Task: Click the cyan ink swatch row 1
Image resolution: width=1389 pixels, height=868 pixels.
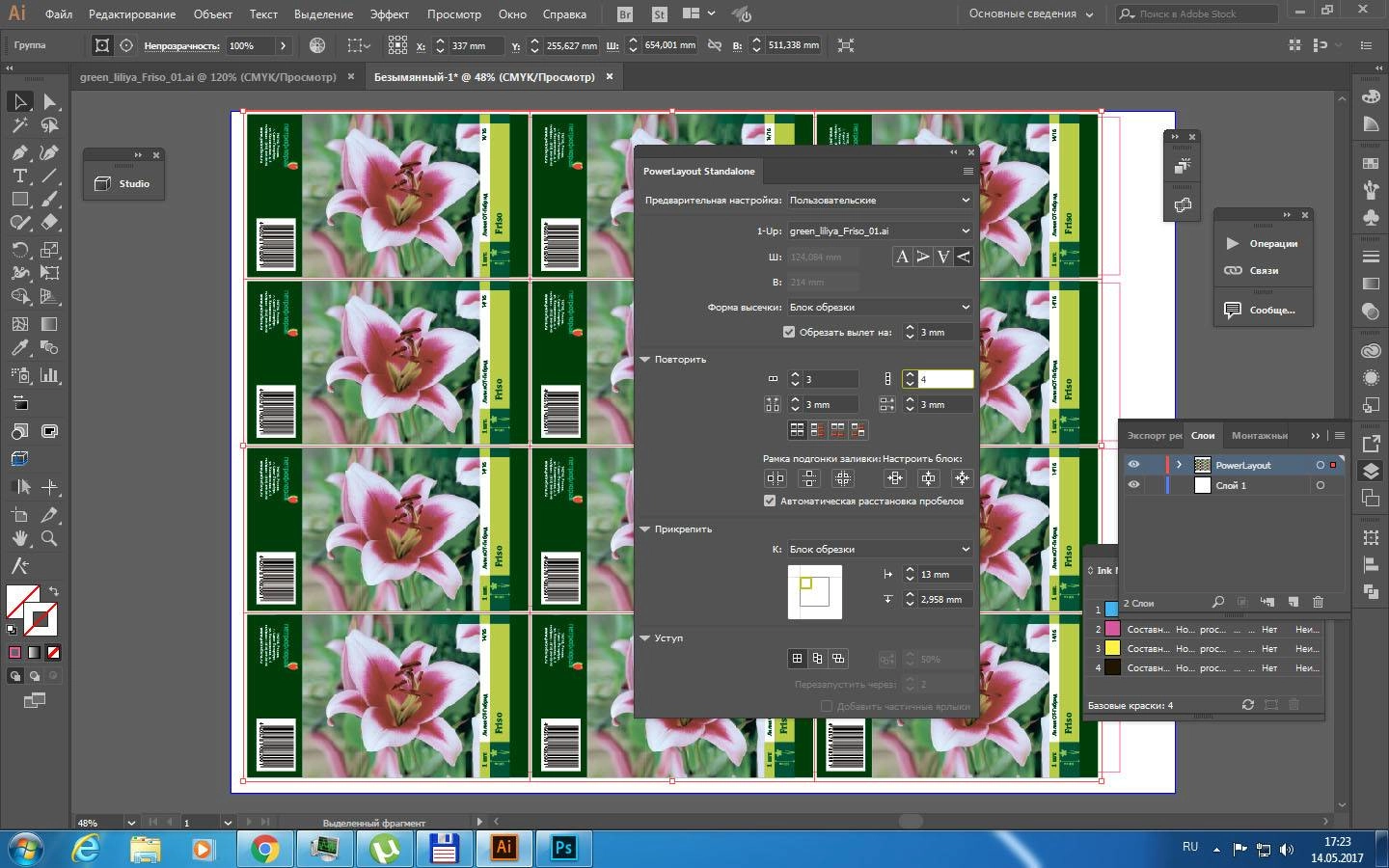Action: tap(1111, 610)
